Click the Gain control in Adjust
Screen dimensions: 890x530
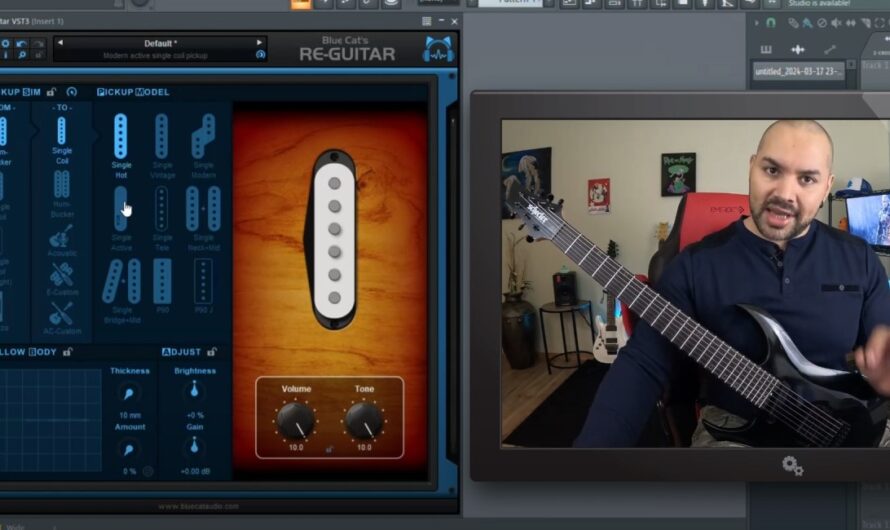click(x=194, y=446)
